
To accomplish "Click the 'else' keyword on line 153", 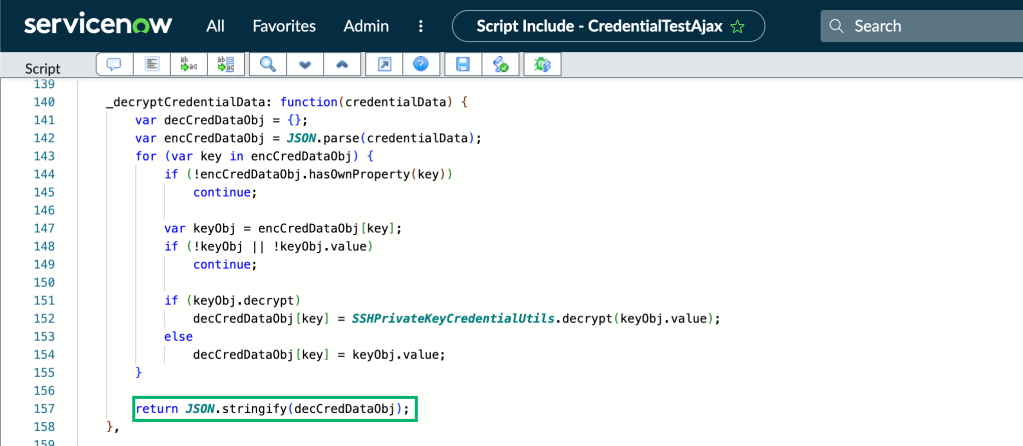I will (x=178, y=336).
